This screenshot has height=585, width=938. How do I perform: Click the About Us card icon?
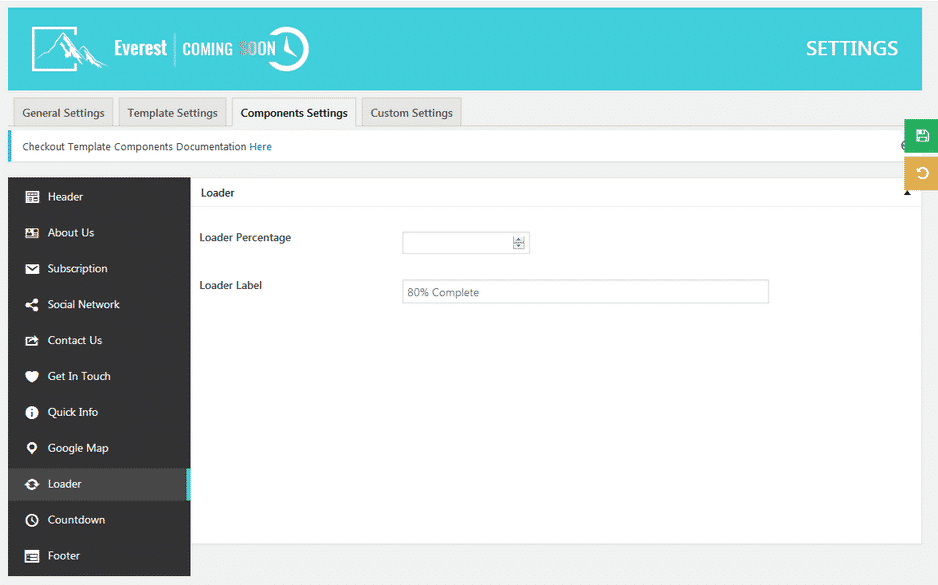click(32, 233)
